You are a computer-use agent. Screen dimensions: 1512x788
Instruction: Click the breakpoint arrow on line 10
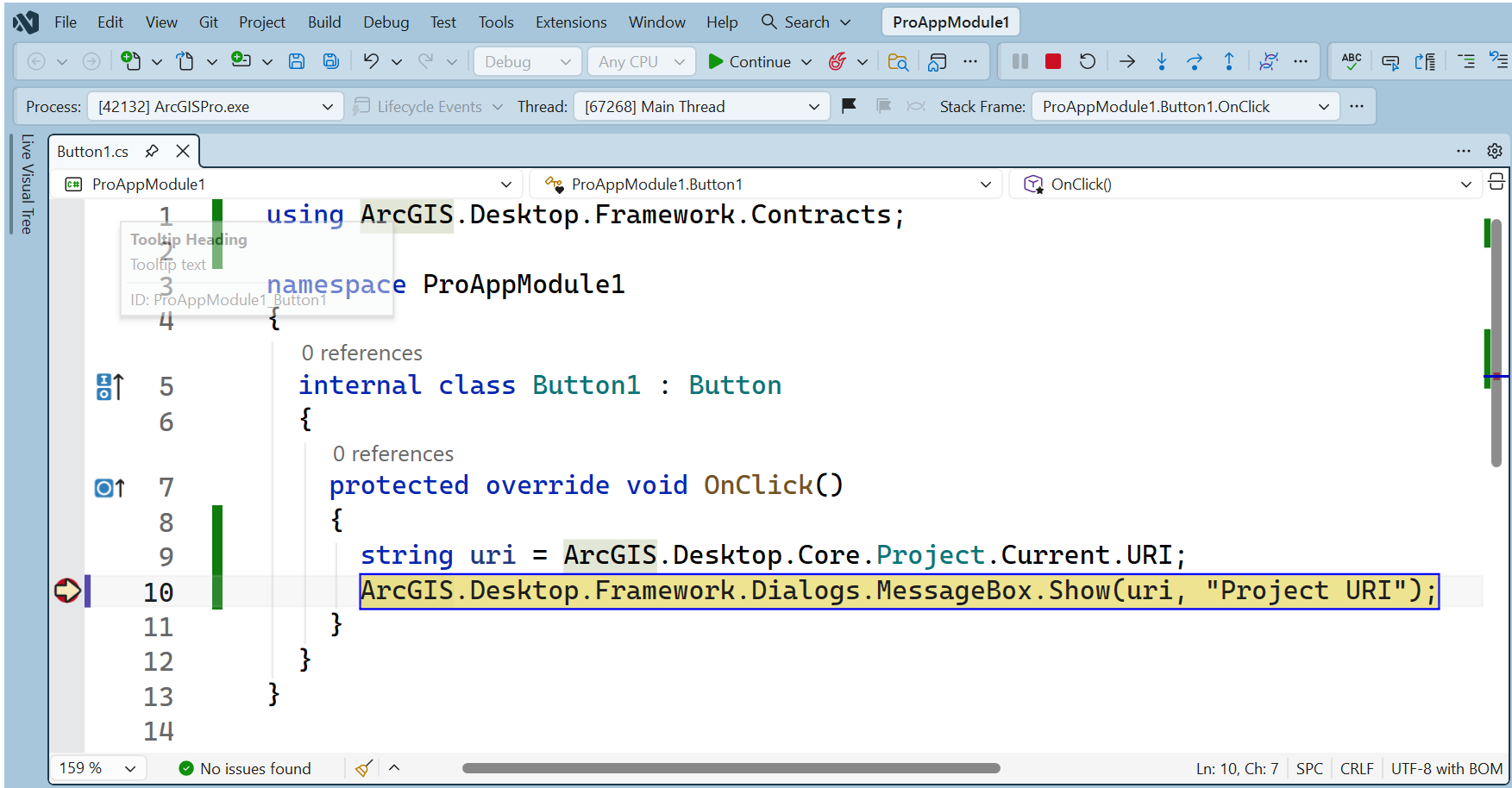pos(67,591)
